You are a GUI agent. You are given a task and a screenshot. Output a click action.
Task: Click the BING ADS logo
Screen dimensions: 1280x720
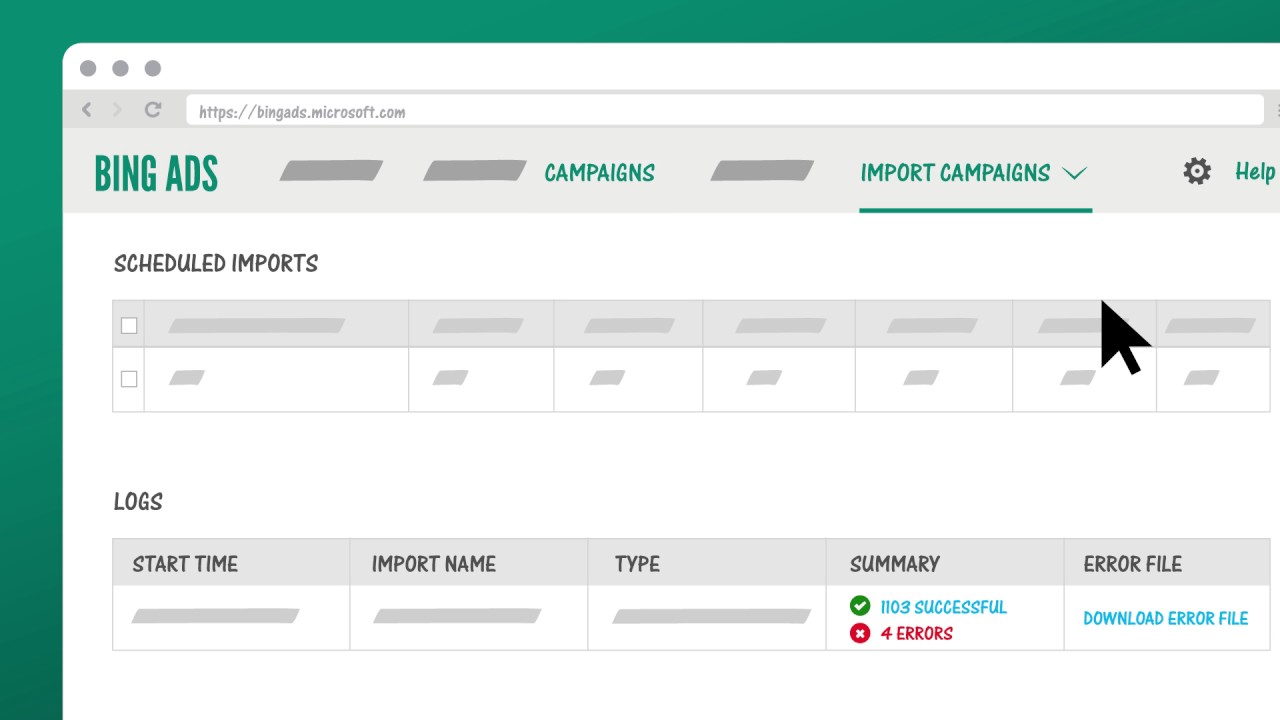[x=156, y=173]
